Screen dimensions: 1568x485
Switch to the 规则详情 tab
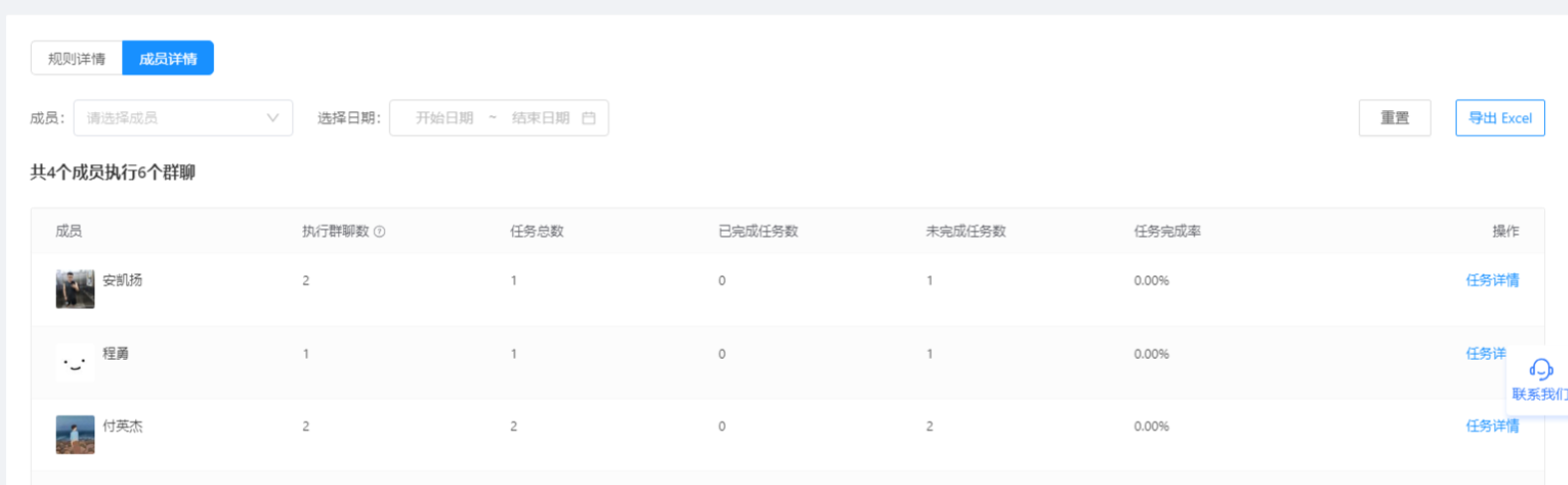(x=77, y=59)
